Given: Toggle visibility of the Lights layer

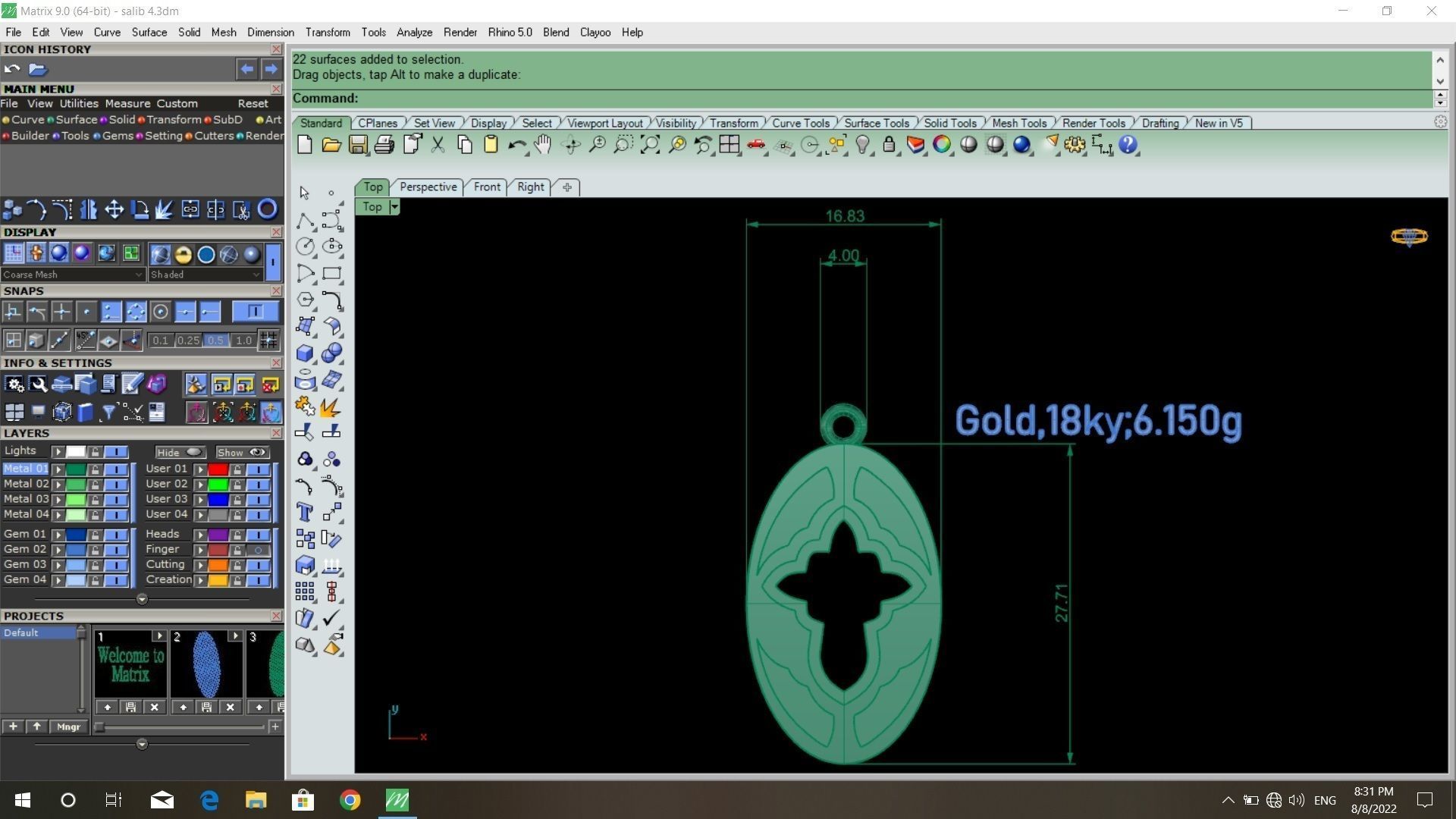Looking at the screenshot, I should 115,451.
